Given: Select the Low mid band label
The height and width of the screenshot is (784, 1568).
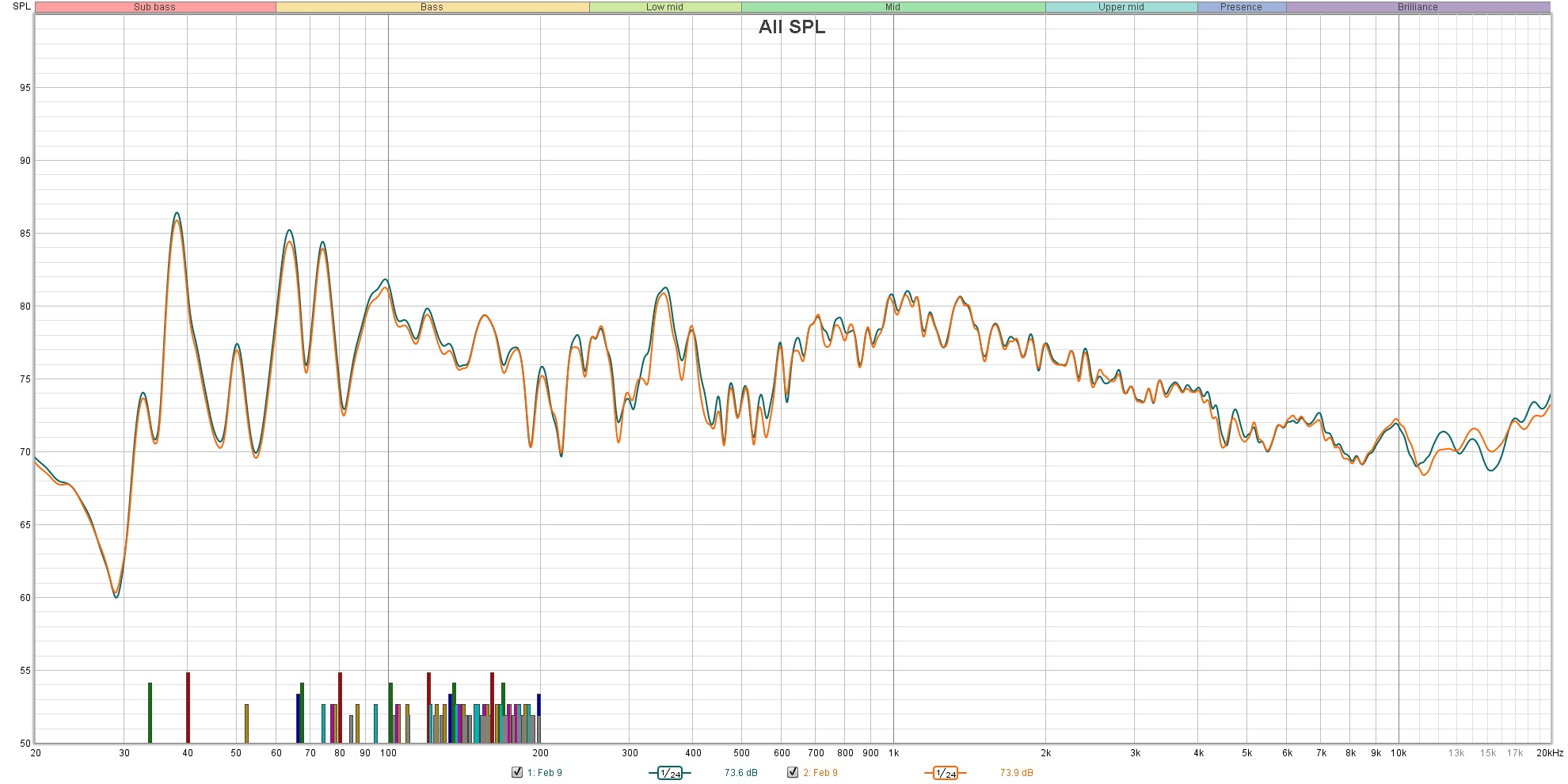Looking at the screenshot, I should tap(664, 7).
